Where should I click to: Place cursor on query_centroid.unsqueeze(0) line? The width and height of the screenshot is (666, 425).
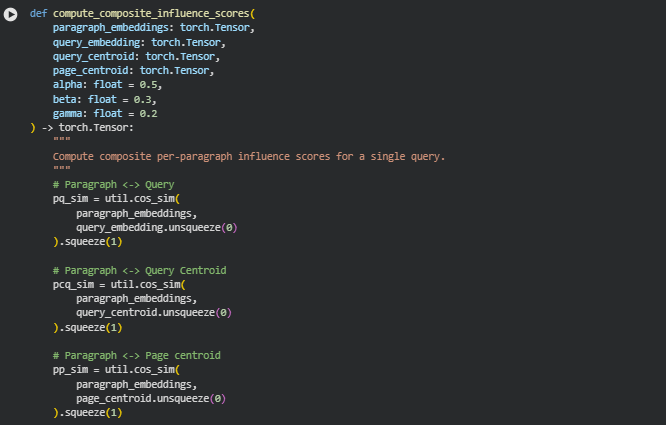pyautogui.click(x=153, y=313)
